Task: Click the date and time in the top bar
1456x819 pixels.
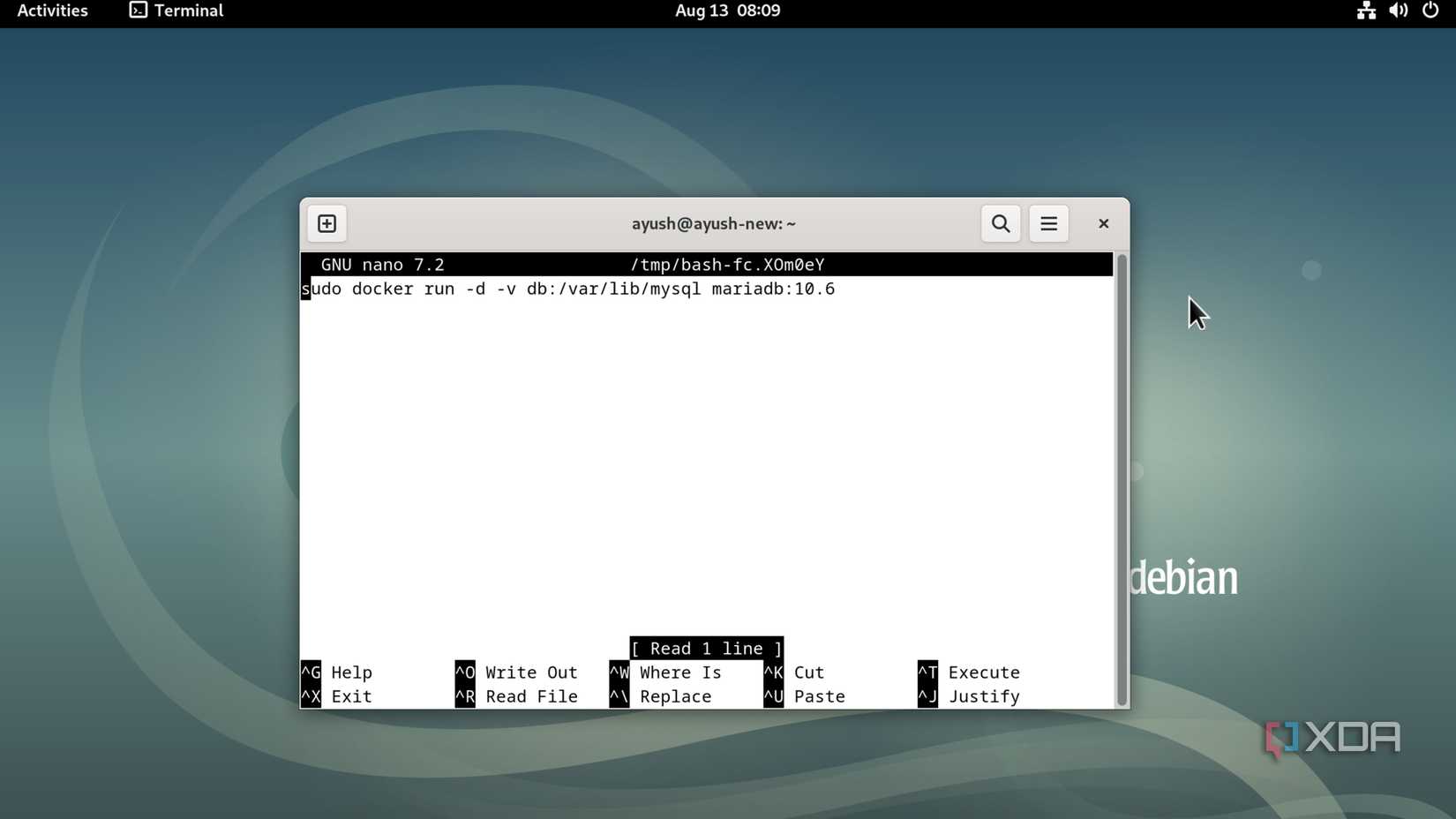Action: 726,11
